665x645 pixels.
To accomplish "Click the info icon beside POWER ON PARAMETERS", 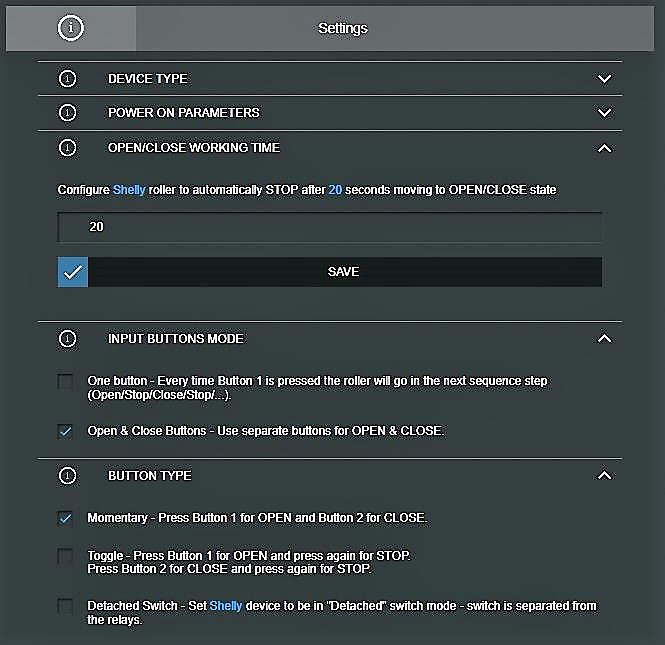I will 68,113.
